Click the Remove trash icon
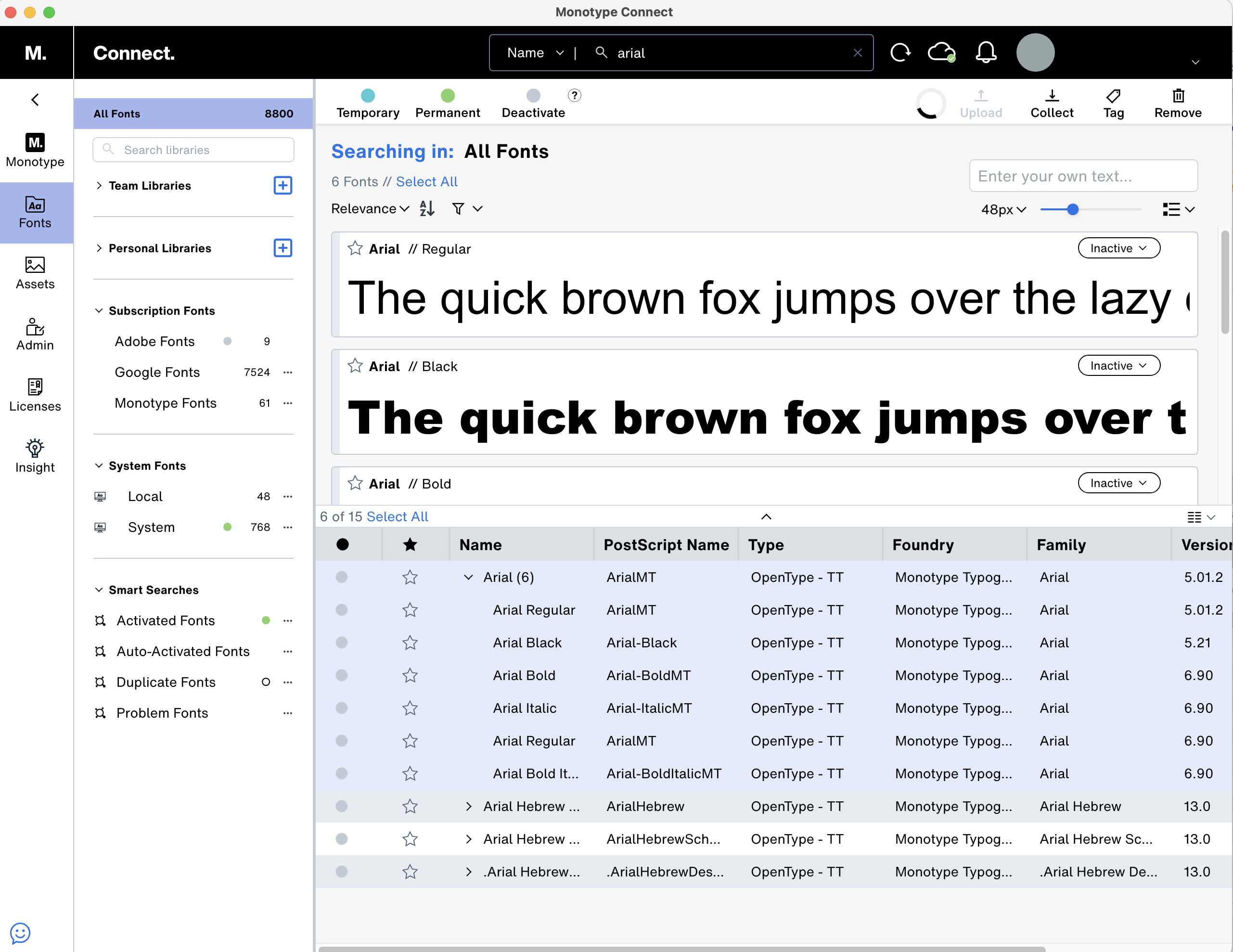Screen dimensions: 1233x952 coord(1178,96)
